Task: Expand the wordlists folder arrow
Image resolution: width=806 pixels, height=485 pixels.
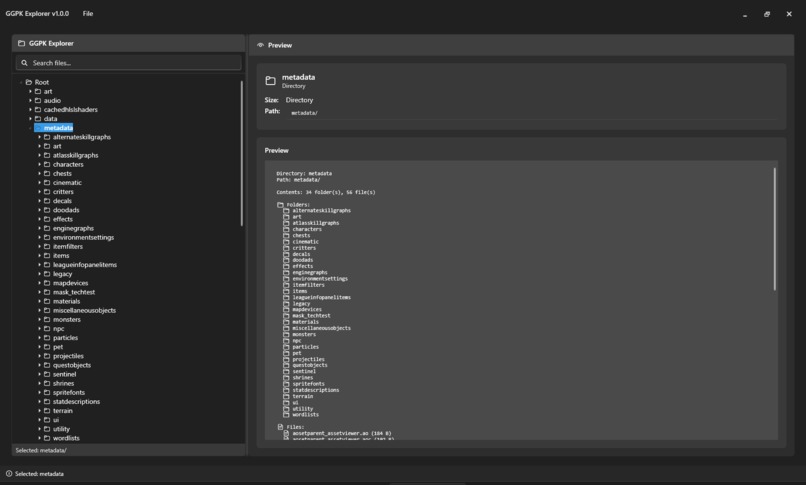Action: pyautogui.click(x=40, y=438)
